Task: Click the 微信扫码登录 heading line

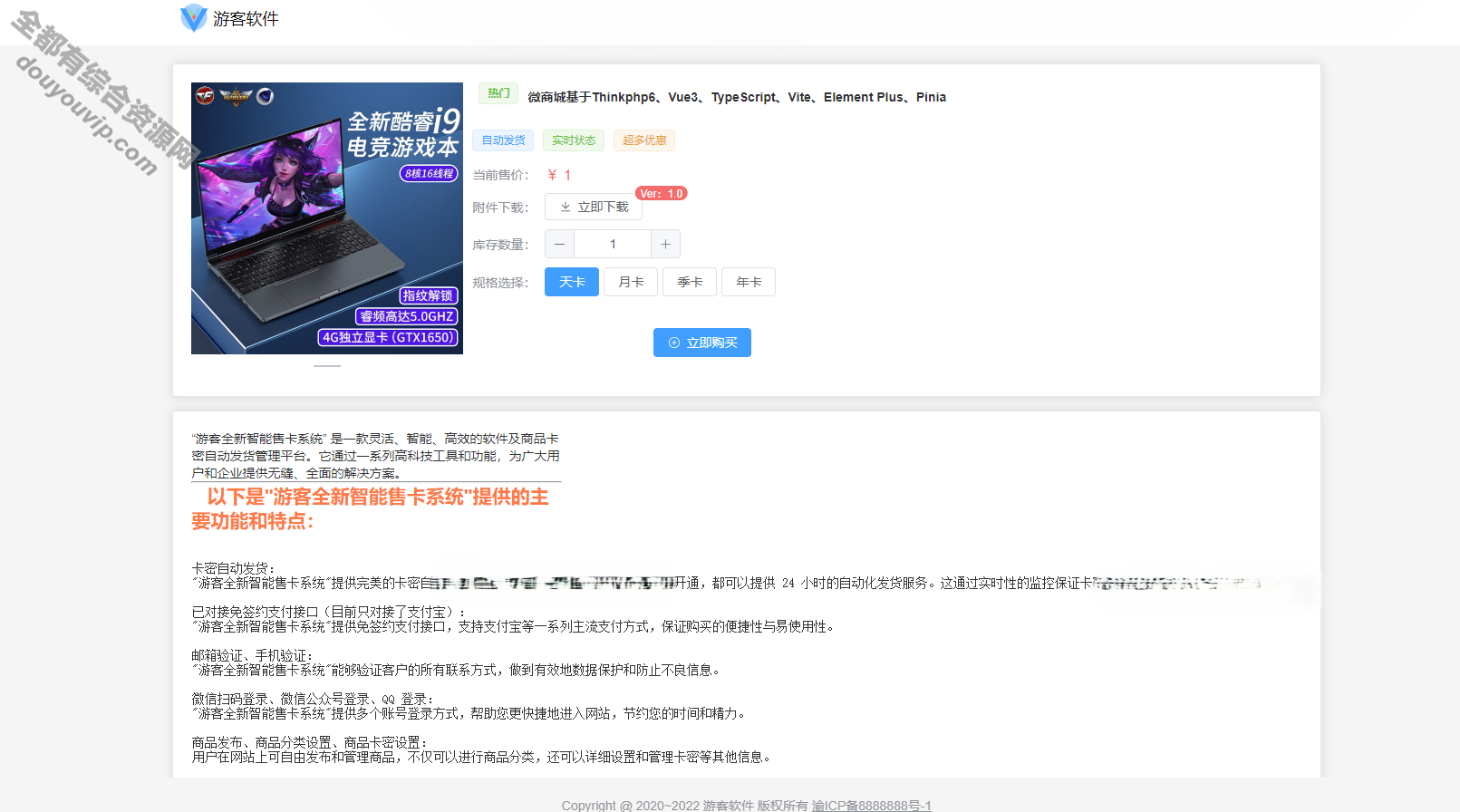Action: tap(313, 699)
